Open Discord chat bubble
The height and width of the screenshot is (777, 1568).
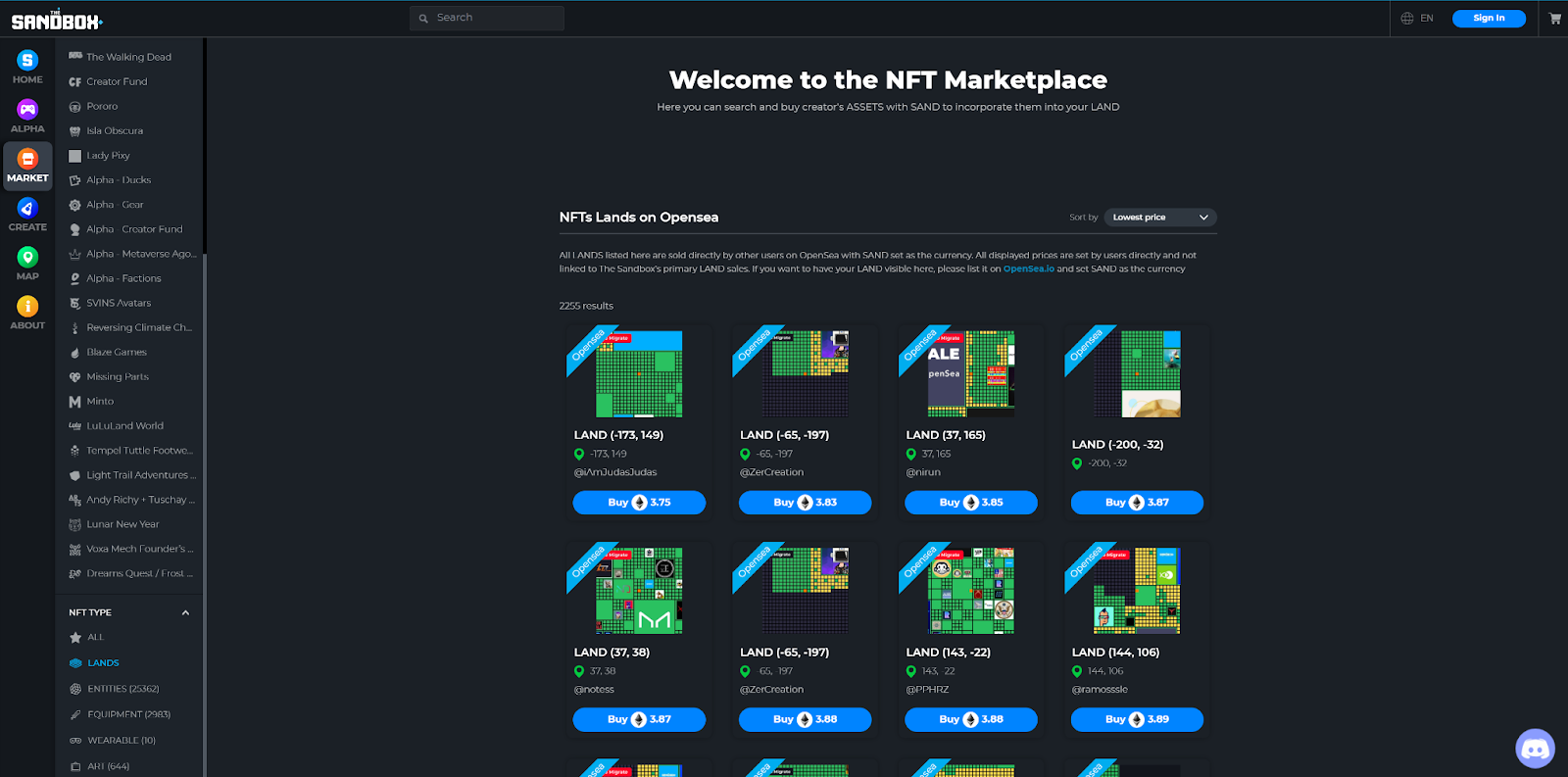pos(1535,749)
